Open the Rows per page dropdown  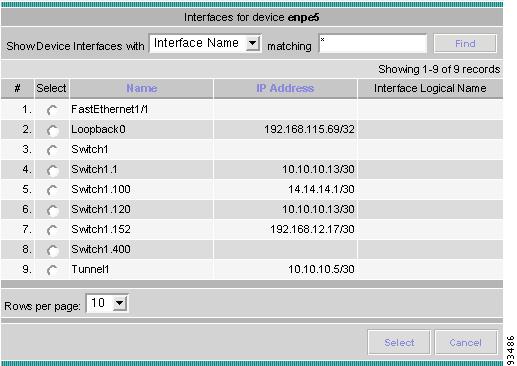tap(107, 303)
